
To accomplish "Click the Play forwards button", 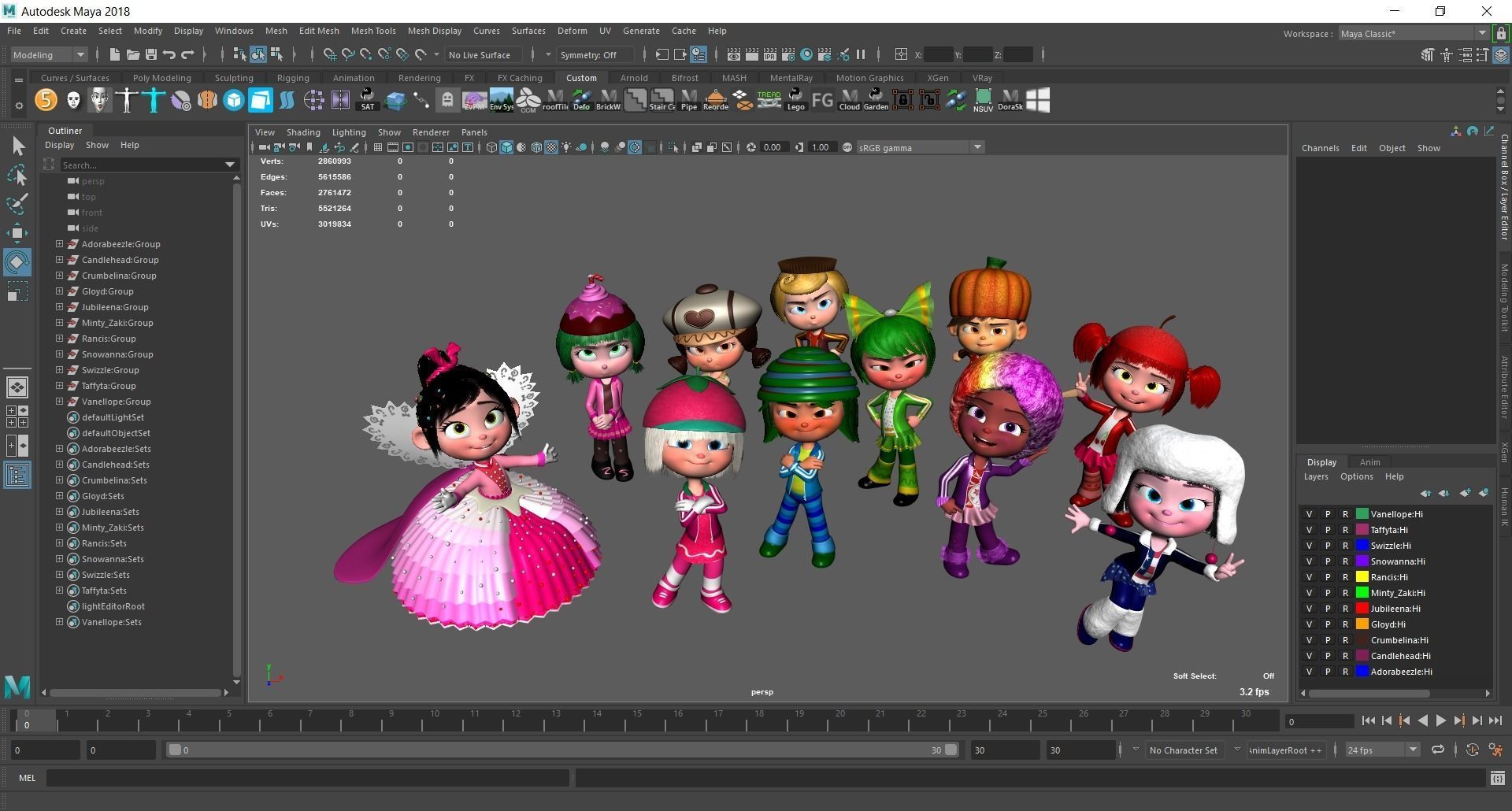I will coord(1440,720).
